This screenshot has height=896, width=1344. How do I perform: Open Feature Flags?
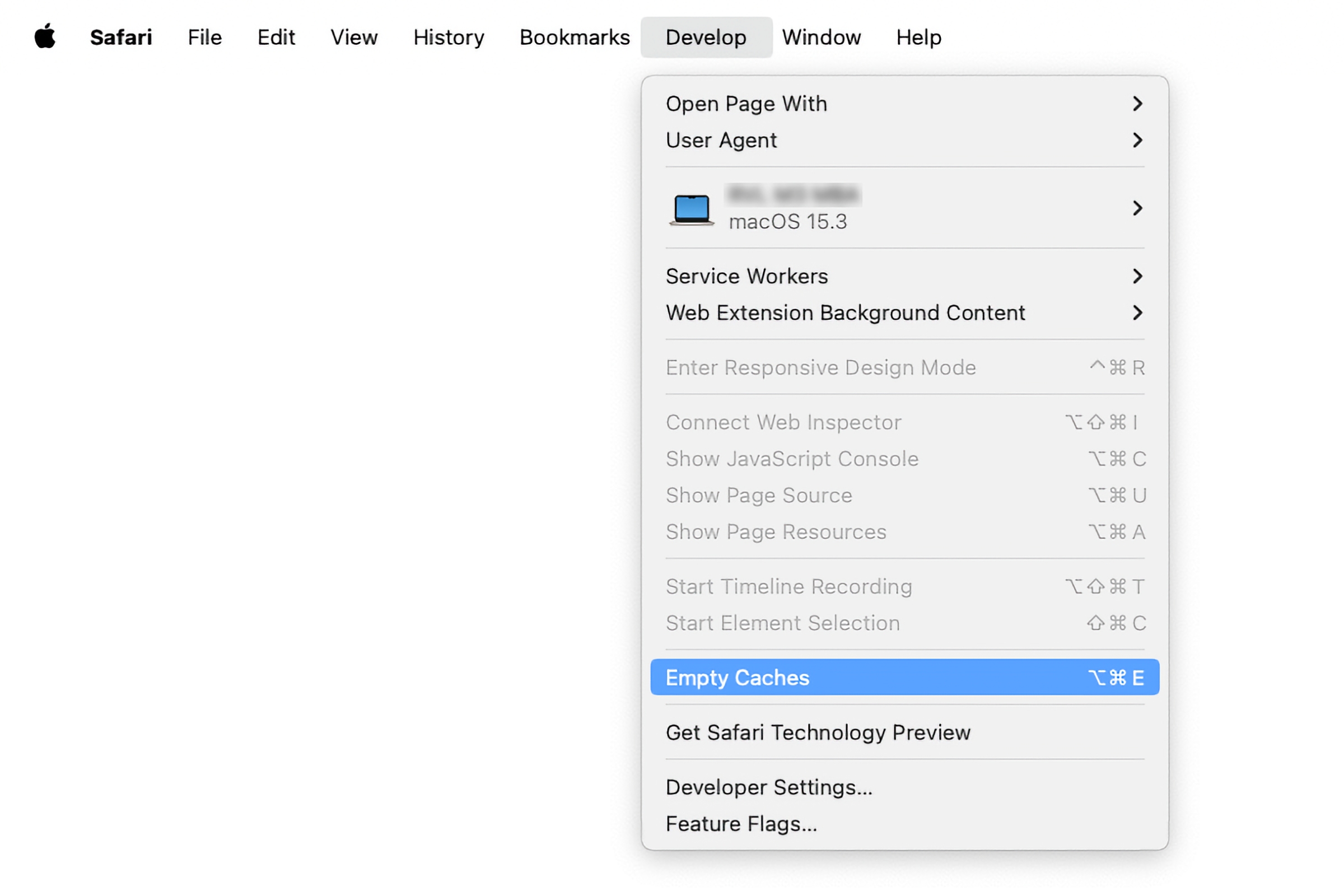pyautogui.click(x=741, y=823)
